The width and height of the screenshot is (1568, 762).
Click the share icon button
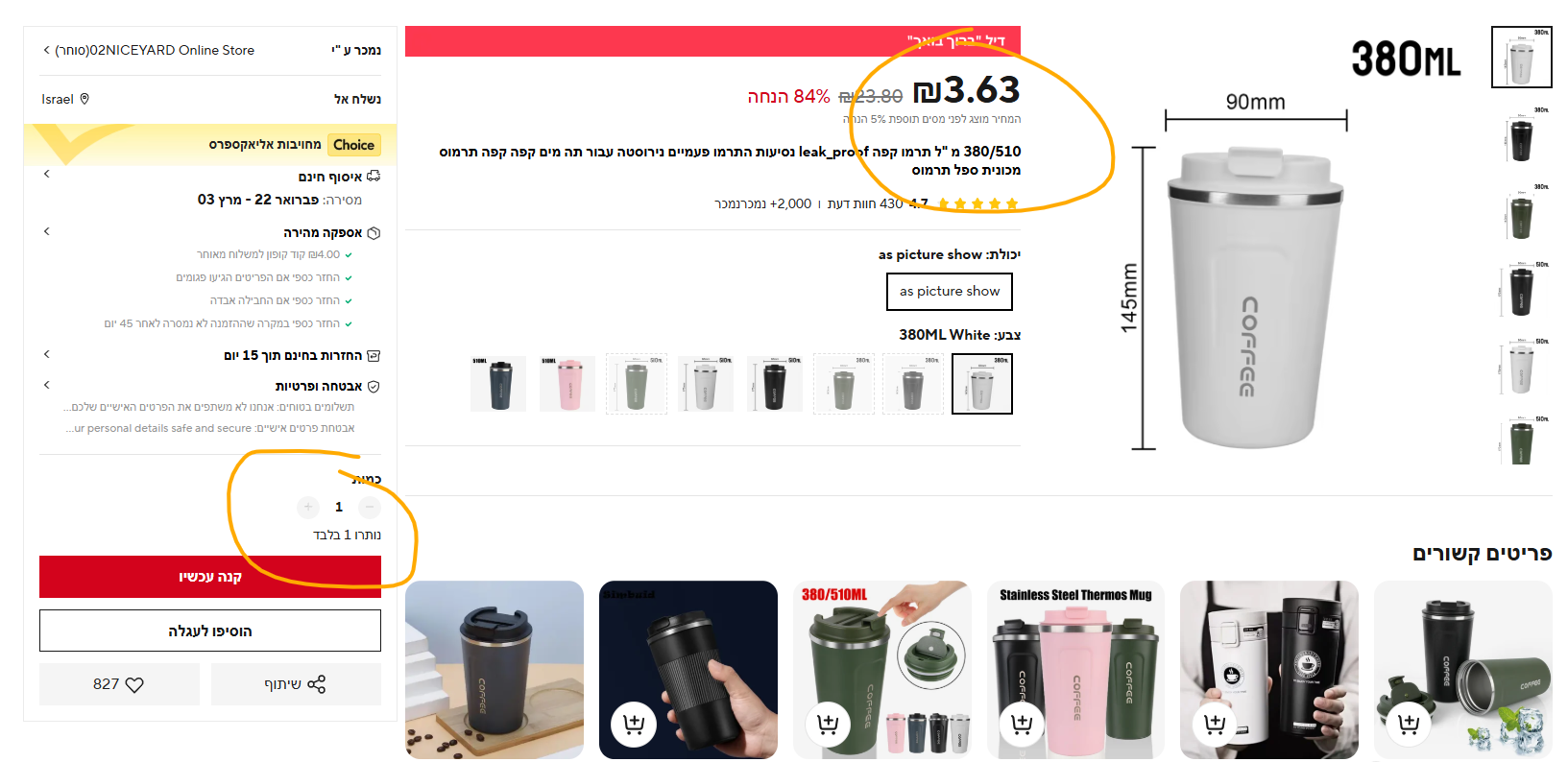(296, 684)
